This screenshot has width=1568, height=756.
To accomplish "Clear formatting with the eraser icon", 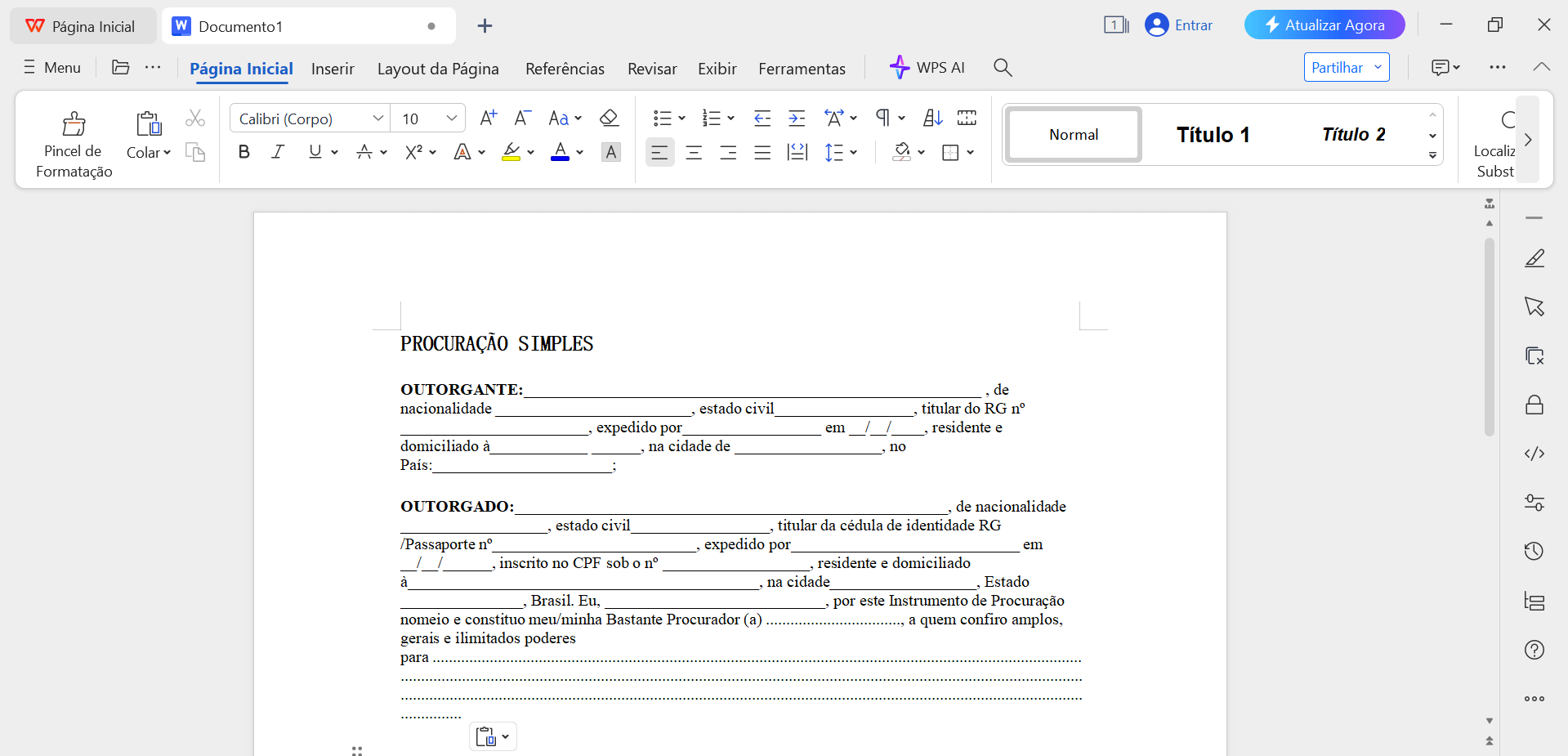I will click(610, 118).
